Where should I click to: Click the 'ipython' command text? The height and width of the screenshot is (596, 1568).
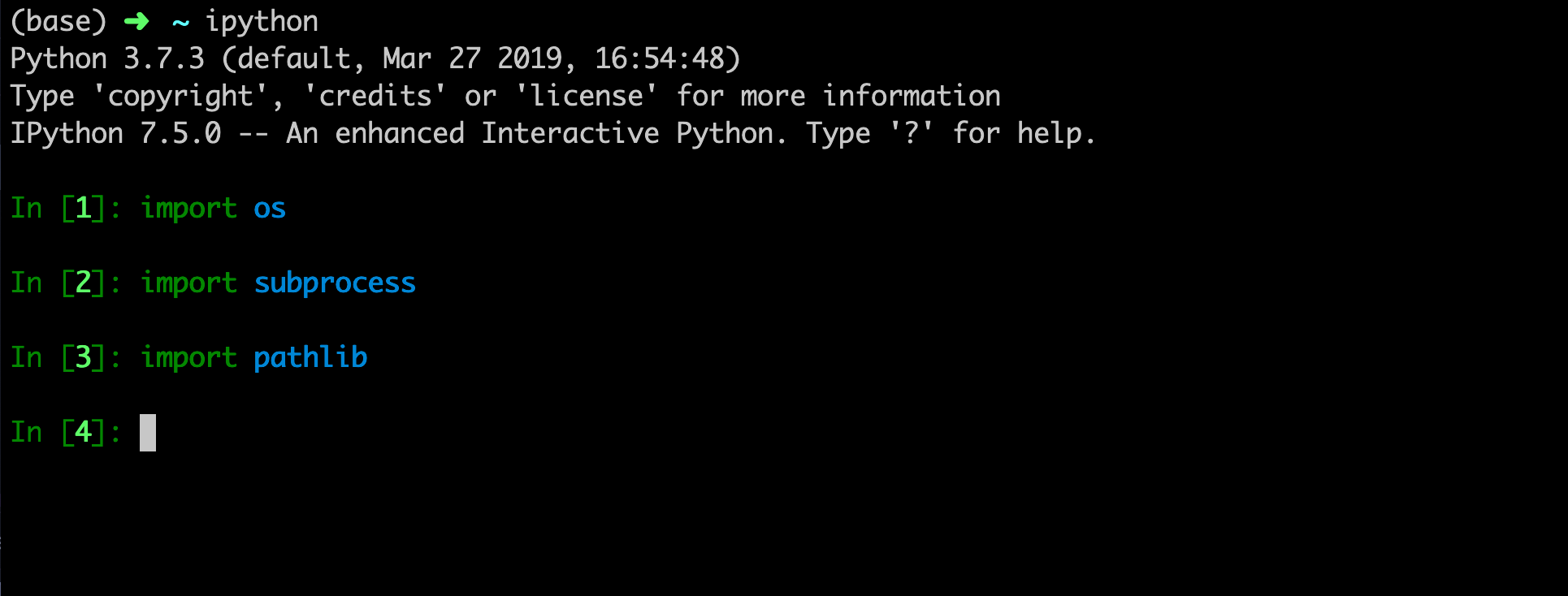[262, 22]
